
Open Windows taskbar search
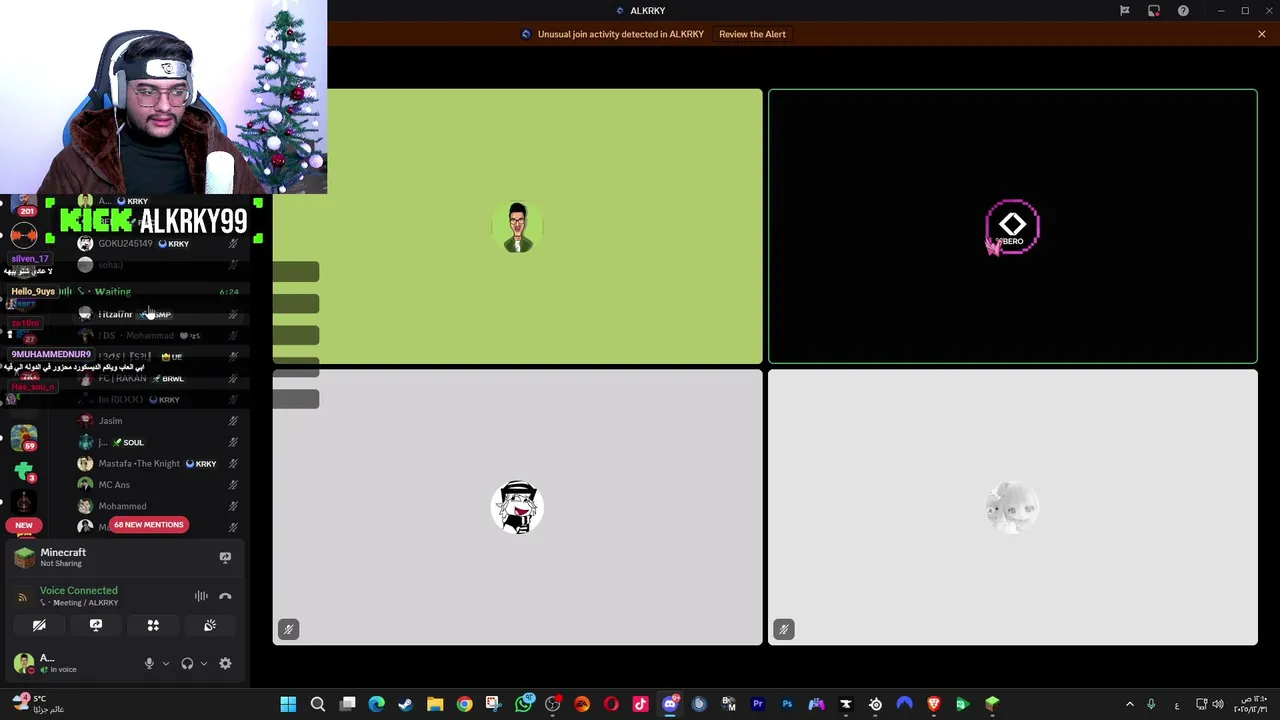318,705
